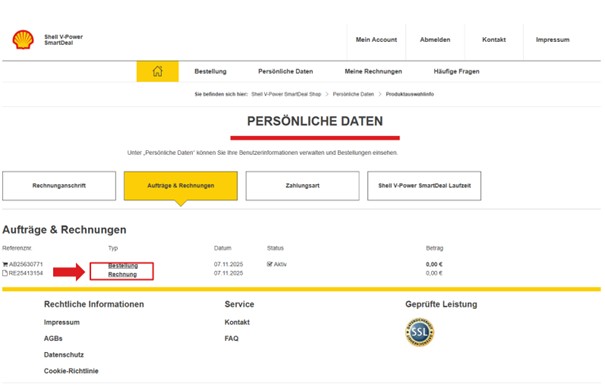Open Persönliche Daten menu item
The image size is (605, 387).
point(286,71)
